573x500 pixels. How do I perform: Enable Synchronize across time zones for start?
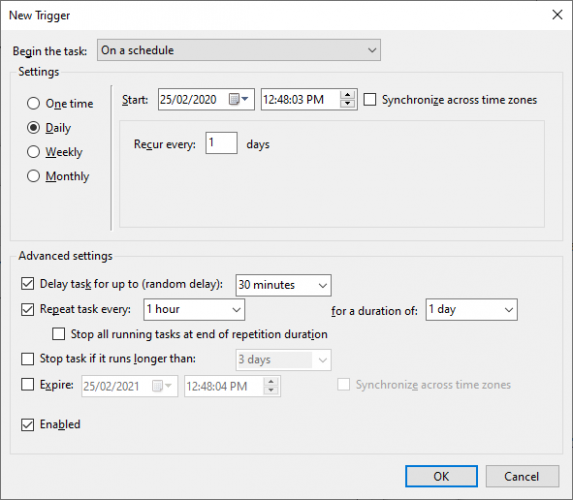click(370, 99)
